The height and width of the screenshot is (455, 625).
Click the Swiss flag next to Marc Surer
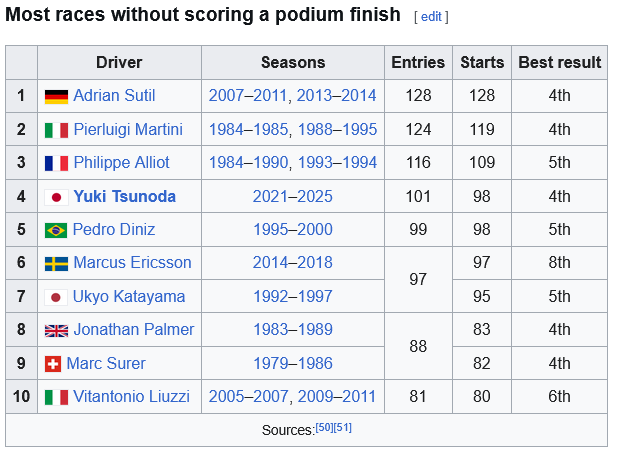point(53,364)
